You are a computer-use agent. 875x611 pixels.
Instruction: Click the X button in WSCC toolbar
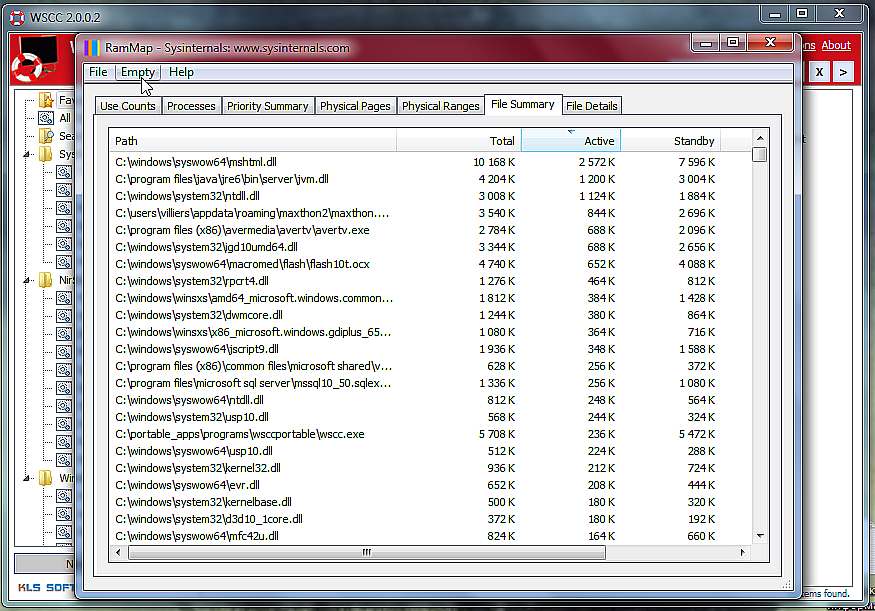pos(819,72)
